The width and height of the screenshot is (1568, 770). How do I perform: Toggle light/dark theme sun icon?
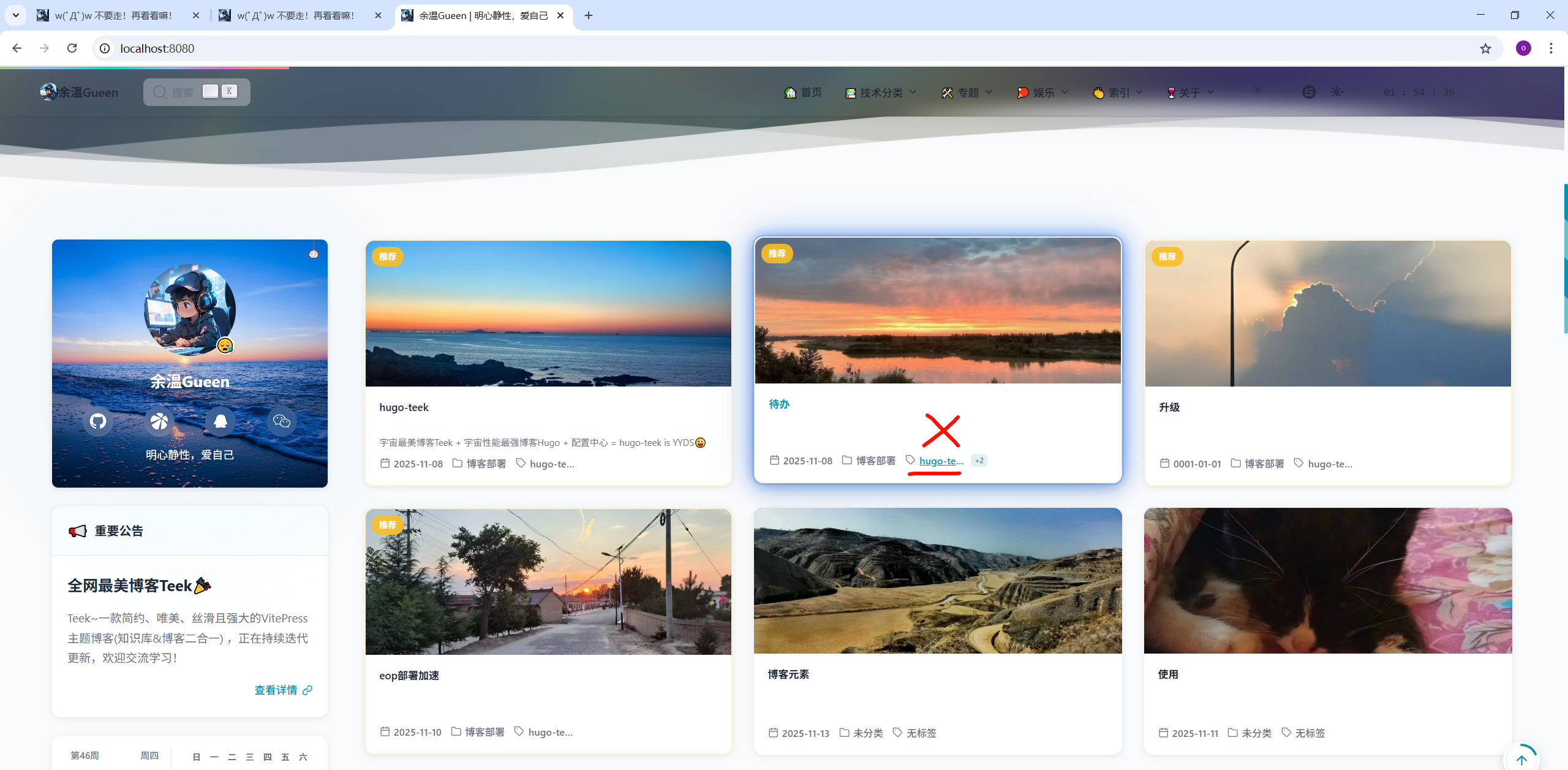[1257, 91]
